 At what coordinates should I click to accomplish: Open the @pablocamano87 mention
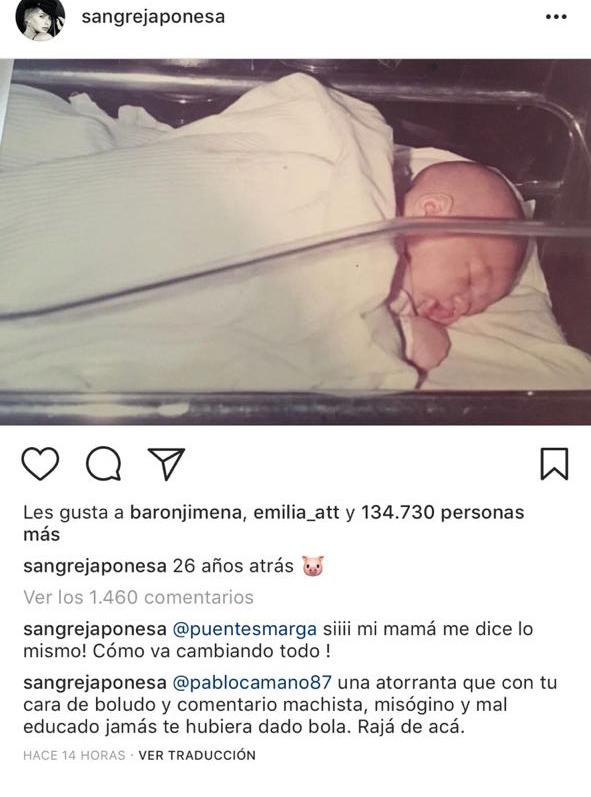(253, 683)
